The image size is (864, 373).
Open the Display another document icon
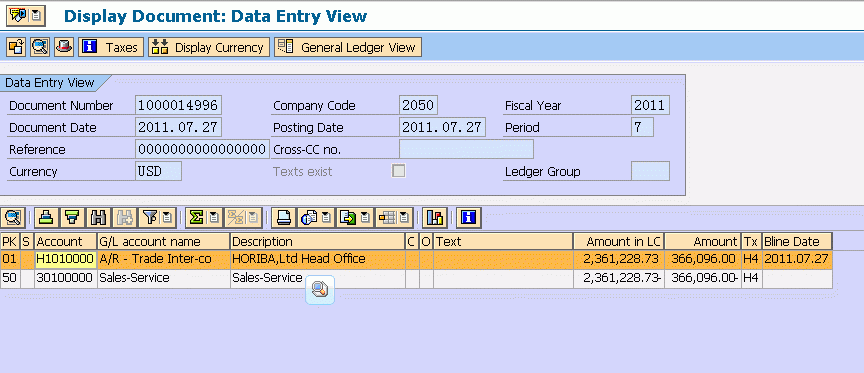(x=40, y=47)
